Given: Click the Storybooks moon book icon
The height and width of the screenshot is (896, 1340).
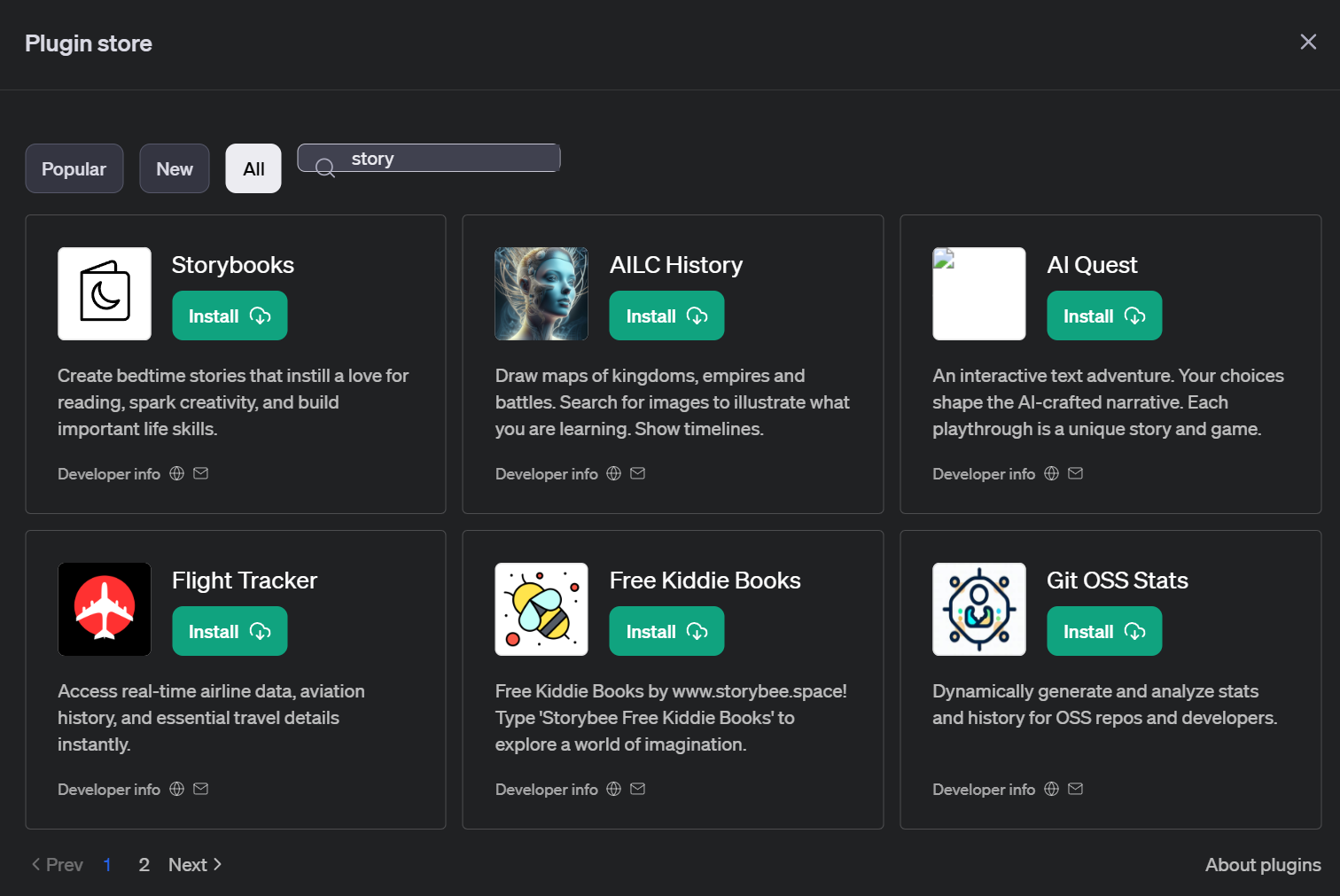Looking at the screenshot, I should [x=105, y=293].
